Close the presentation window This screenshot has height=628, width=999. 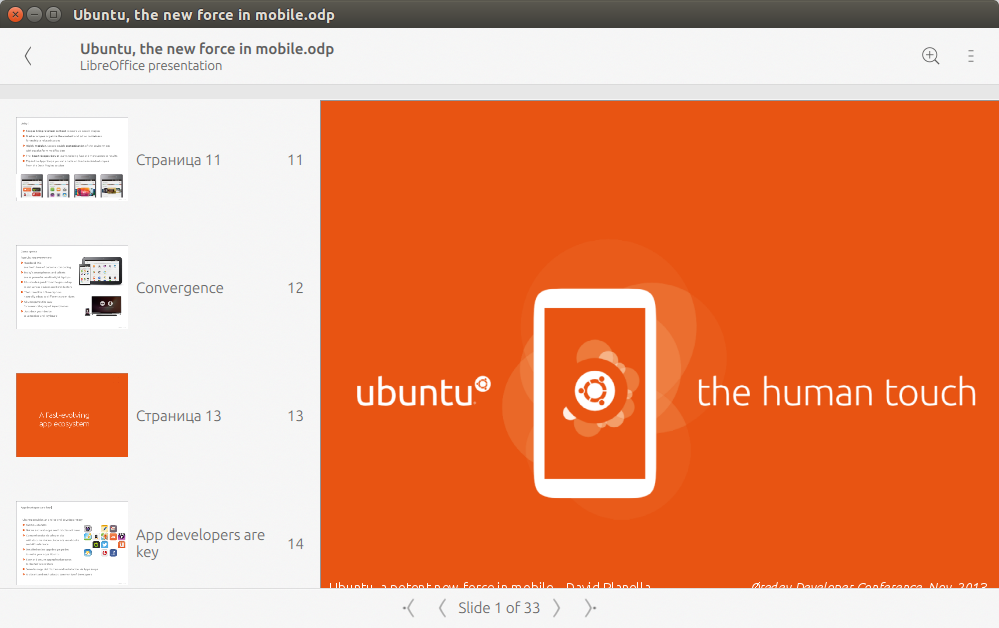[x=15, y=15]
